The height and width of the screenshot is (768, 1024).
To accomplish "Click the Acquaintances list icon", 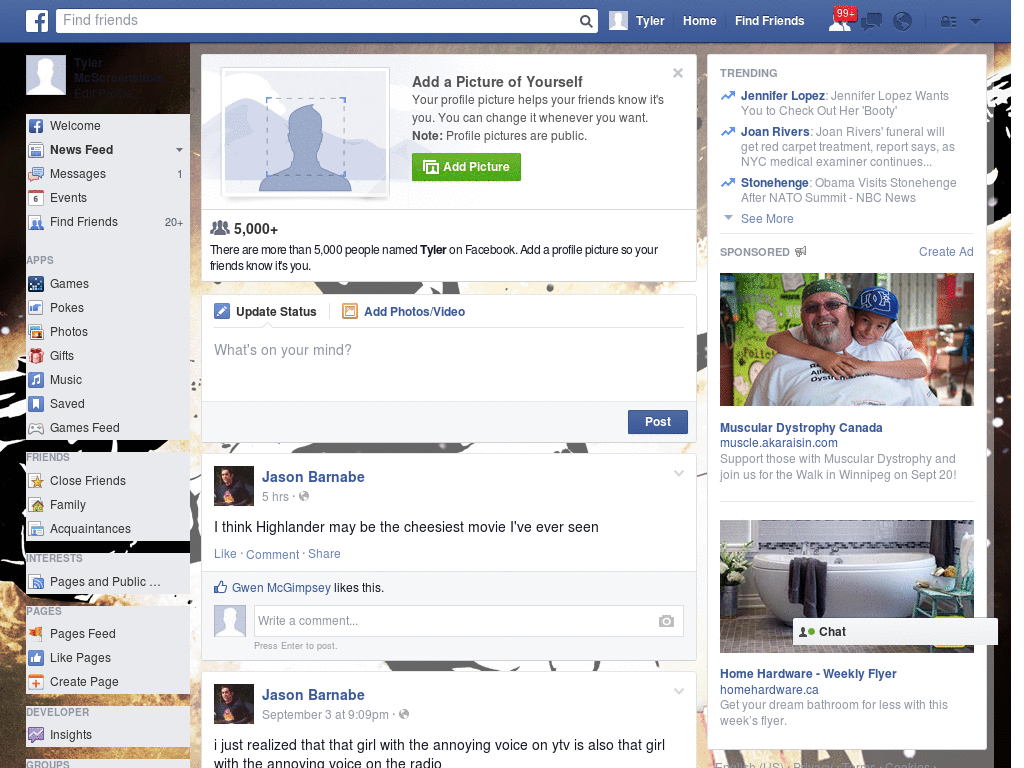I will click(x=36, y=529).
